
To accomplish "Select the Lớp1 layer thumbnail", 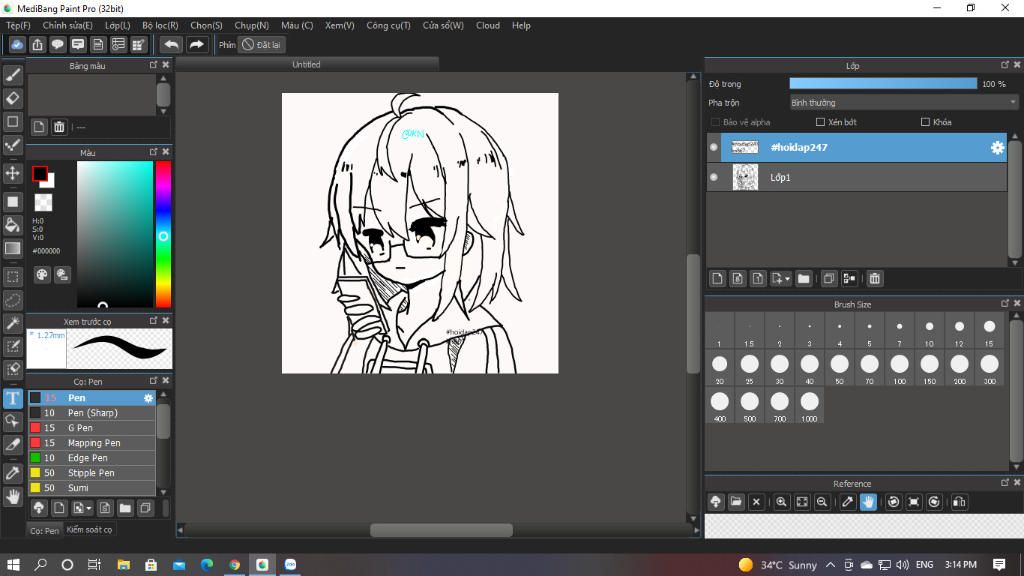I will tap(745, 177).
